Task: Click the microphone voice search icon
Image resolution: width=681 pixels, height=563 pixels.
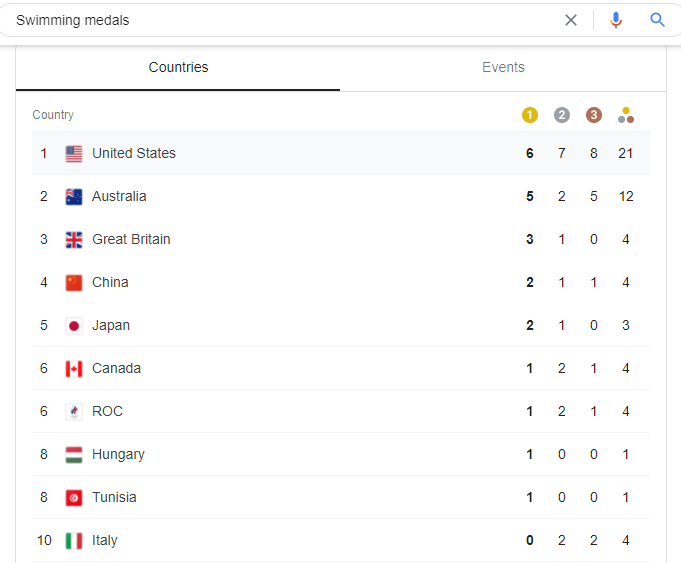Action: coord(616,20)
